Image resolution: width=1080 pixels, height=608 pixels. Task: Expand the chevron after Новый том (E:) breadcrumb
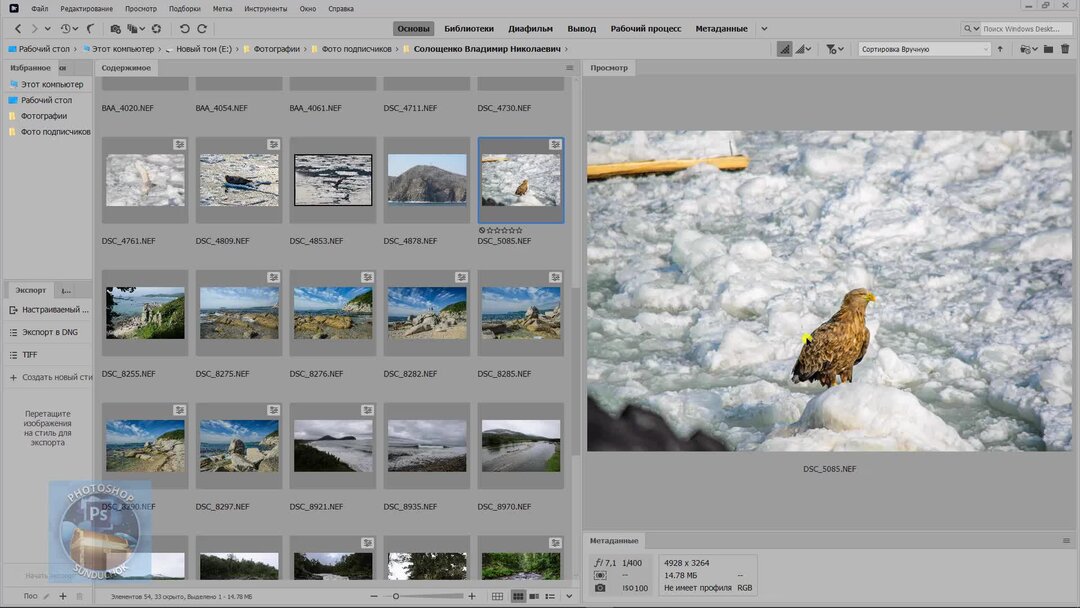[x=238, y=49]
